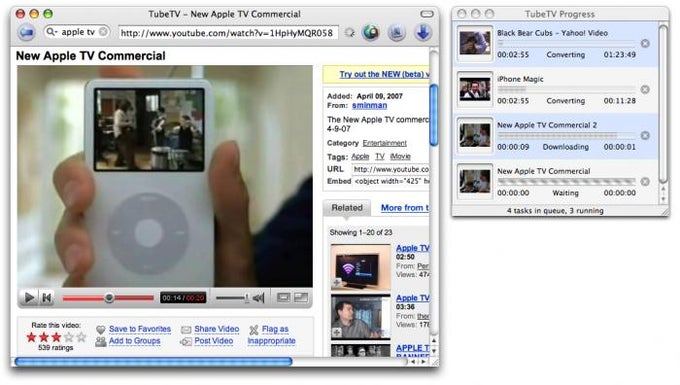Click the Save to Favorites link

pos(140,329)
